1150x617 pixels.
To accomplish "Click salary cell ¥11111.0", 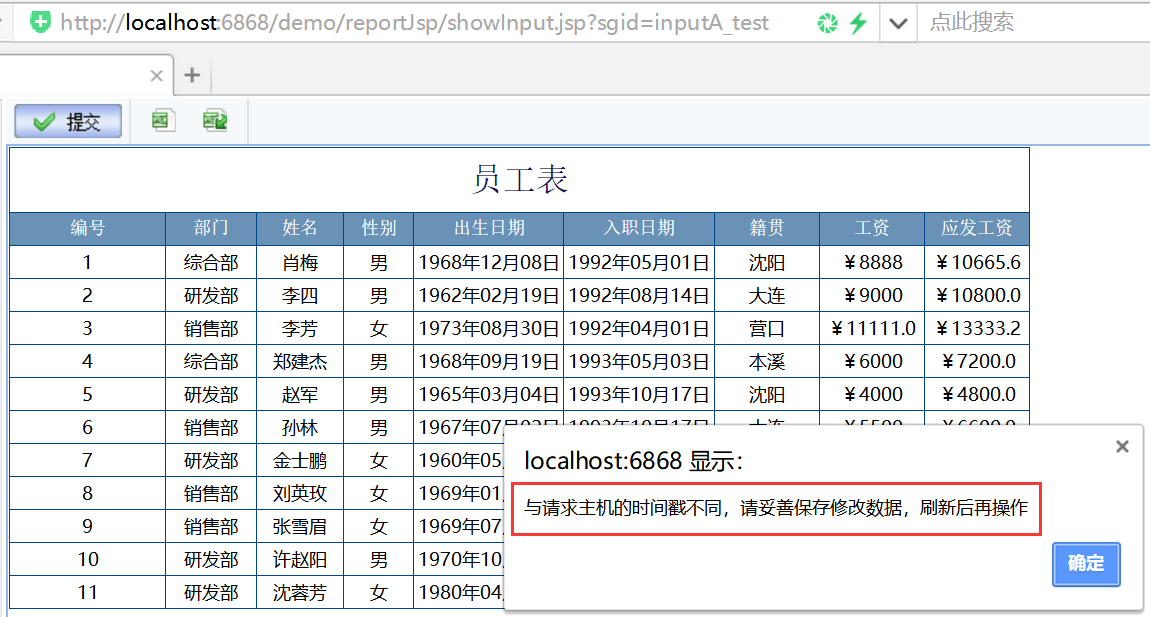I will (872, 328).
